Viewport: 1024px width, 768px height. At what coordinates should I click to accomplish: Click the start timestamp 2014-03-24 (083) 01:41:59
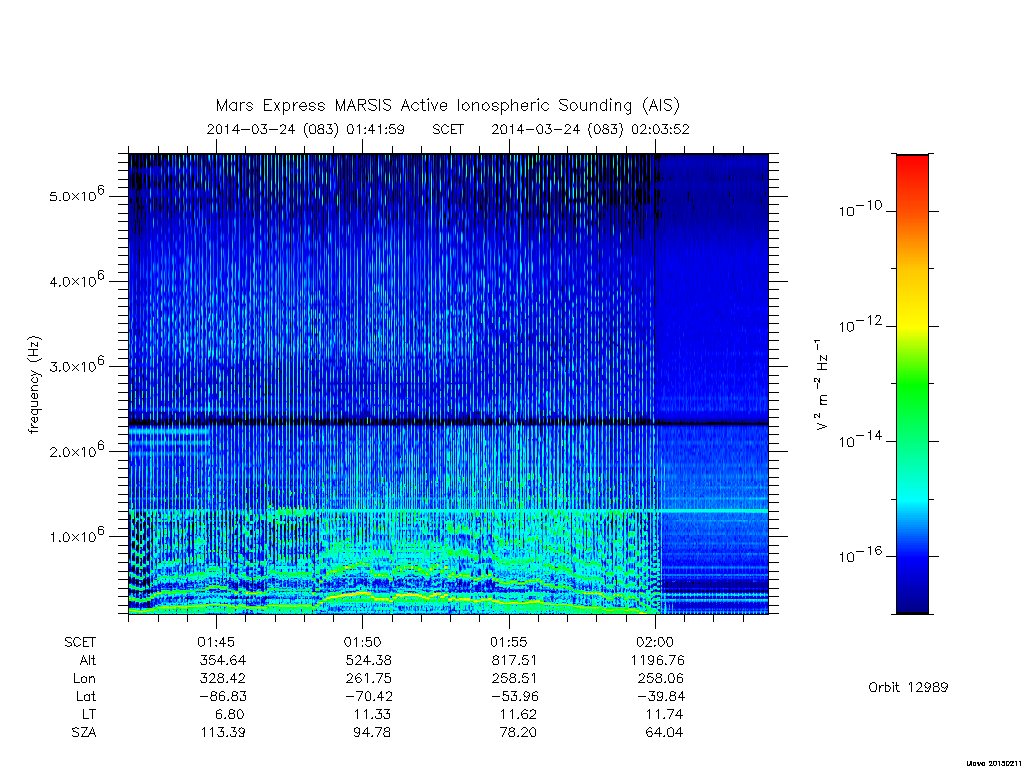point(306,129)
